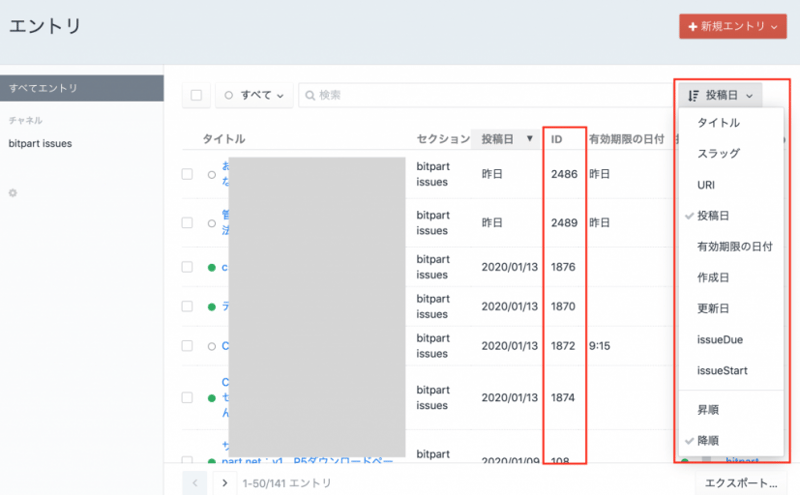Check the box for entry ID 2486
The height and width of the screenshot is (495, 800).
coord(187,174)
